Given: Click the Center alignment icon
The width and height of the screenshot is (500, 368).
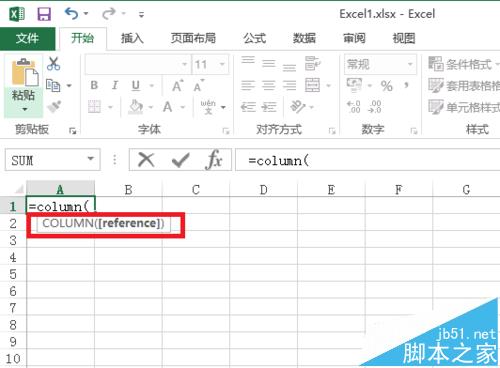Looking at the screenshot, I should (x=269, y=85).
